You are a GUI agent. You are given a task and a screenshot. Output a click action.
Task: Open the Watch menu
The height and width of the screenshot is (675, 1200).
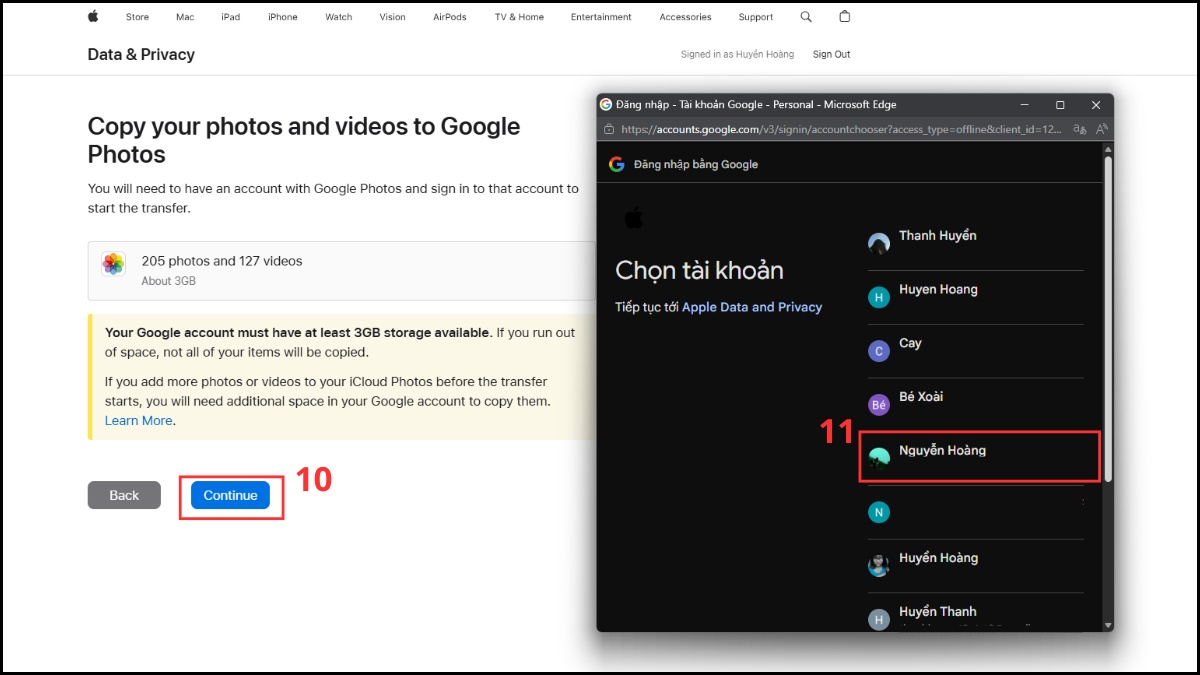pos(339,17)
